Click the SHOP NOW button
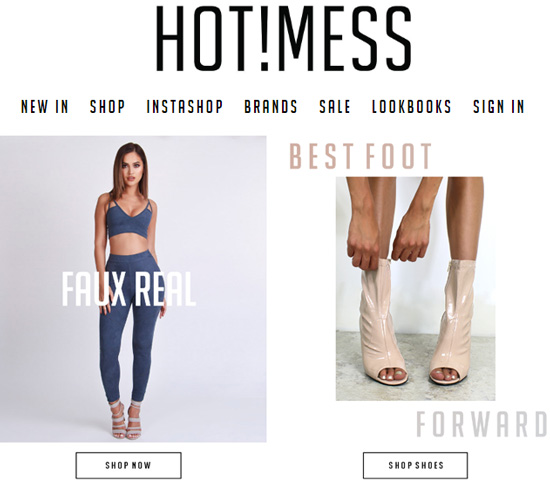Viewport: 550px width, 484px height. 128,465
